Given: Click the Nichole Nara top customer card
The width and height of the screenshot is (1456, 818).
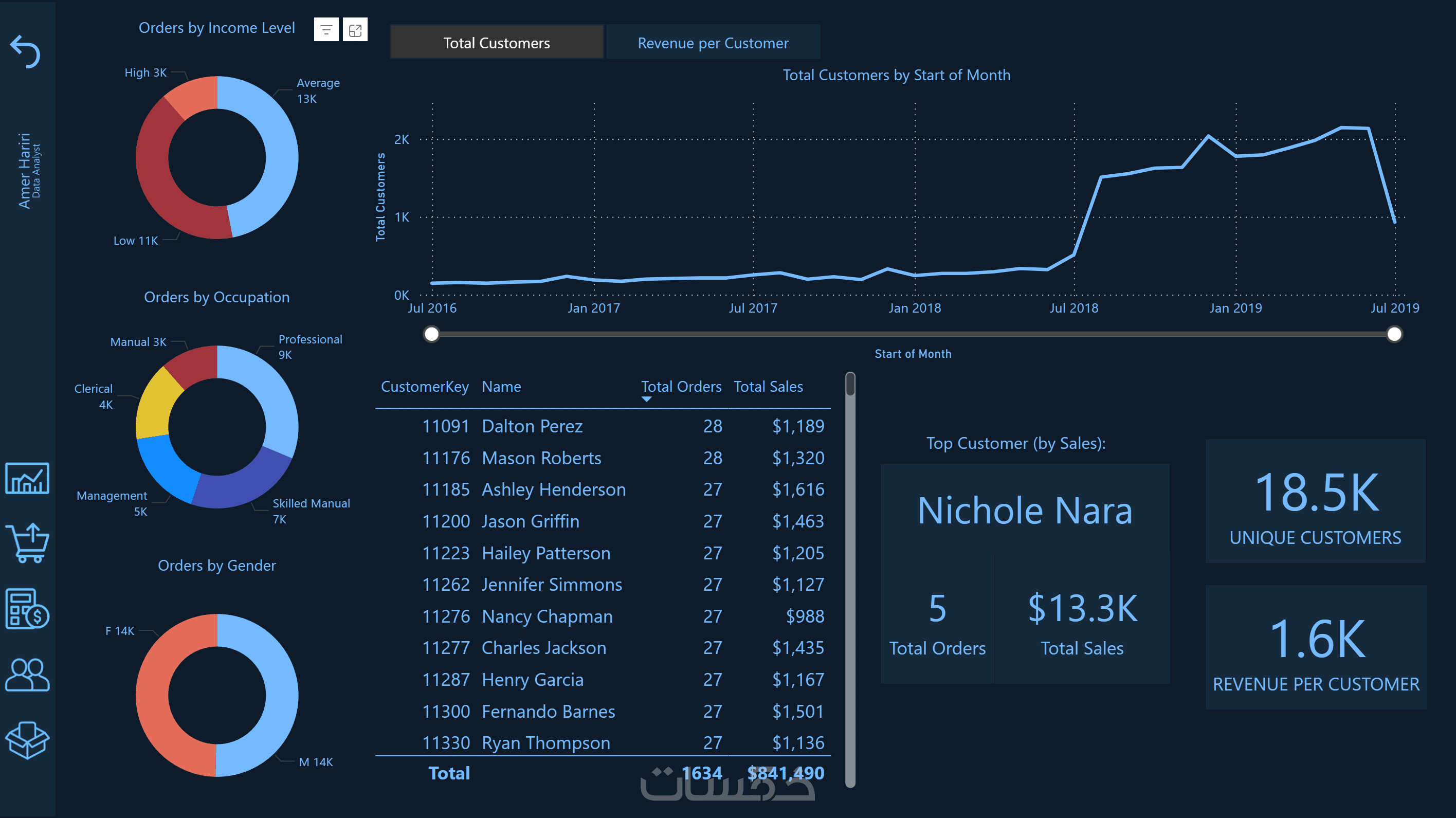Looking at the screenshot, I should (x=1024, y=511).
